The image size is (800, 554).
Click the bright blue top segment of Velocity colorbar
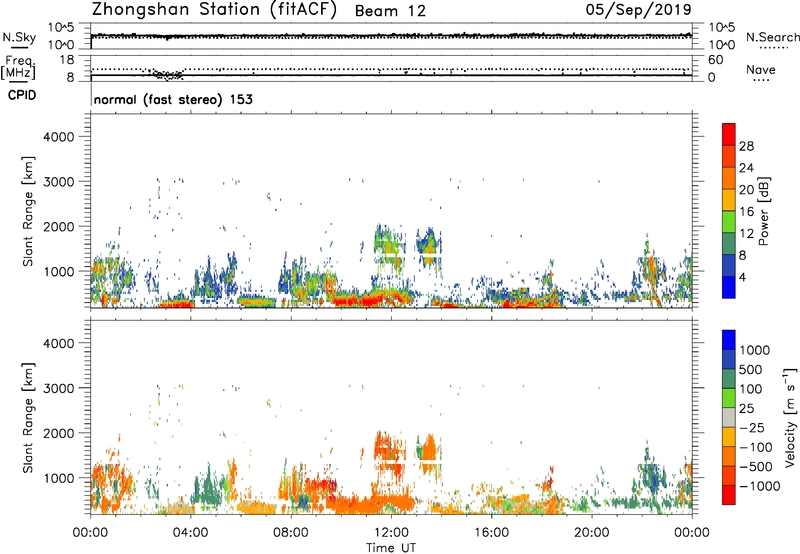coord(729,340)
